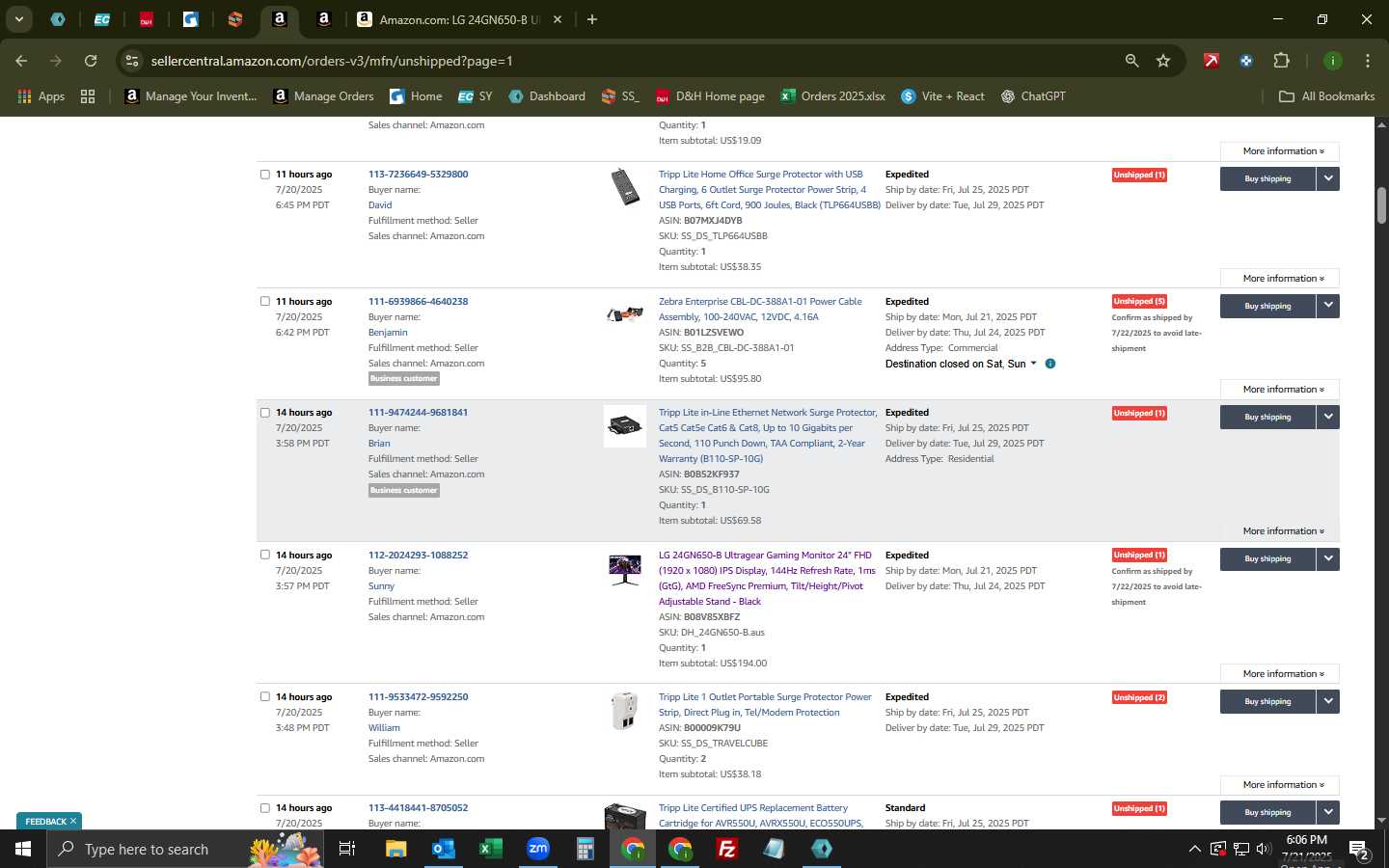This screenshot has width=1389, height=868.
Task: Open order link 112-2024293-1088252
Action: [418, 555]
